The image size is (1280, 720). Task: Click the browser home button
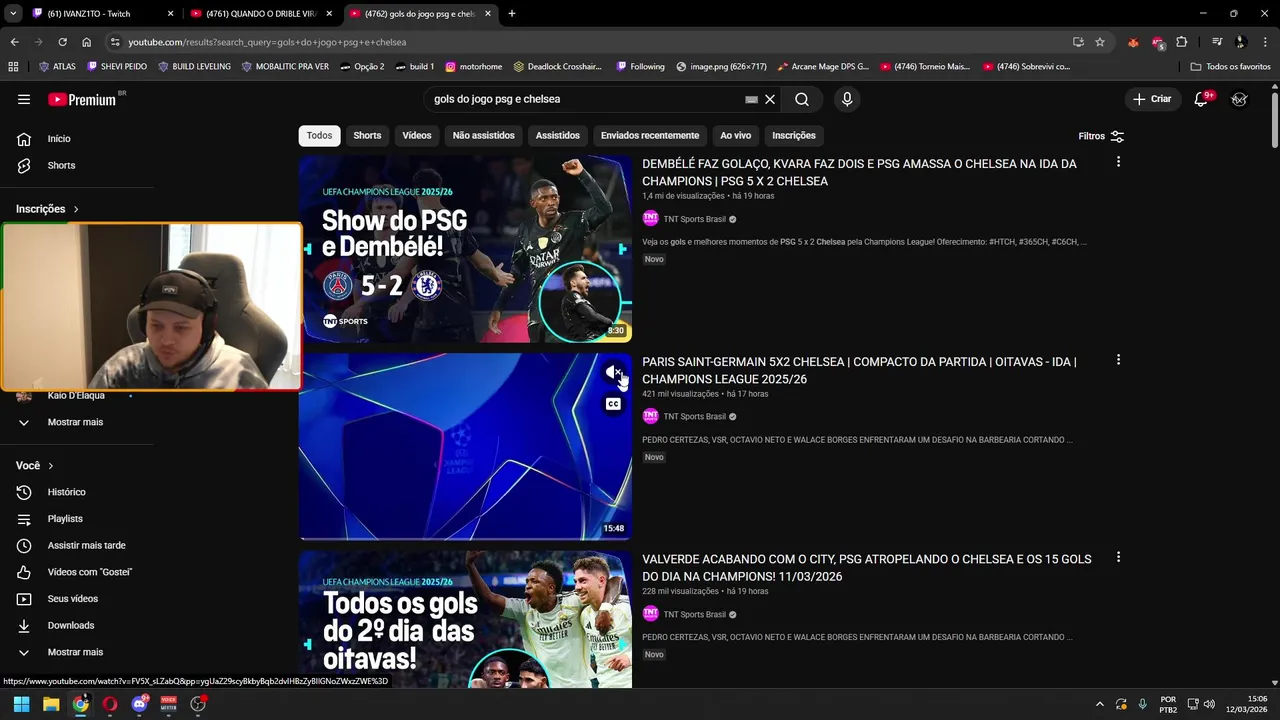coord(86,42)
